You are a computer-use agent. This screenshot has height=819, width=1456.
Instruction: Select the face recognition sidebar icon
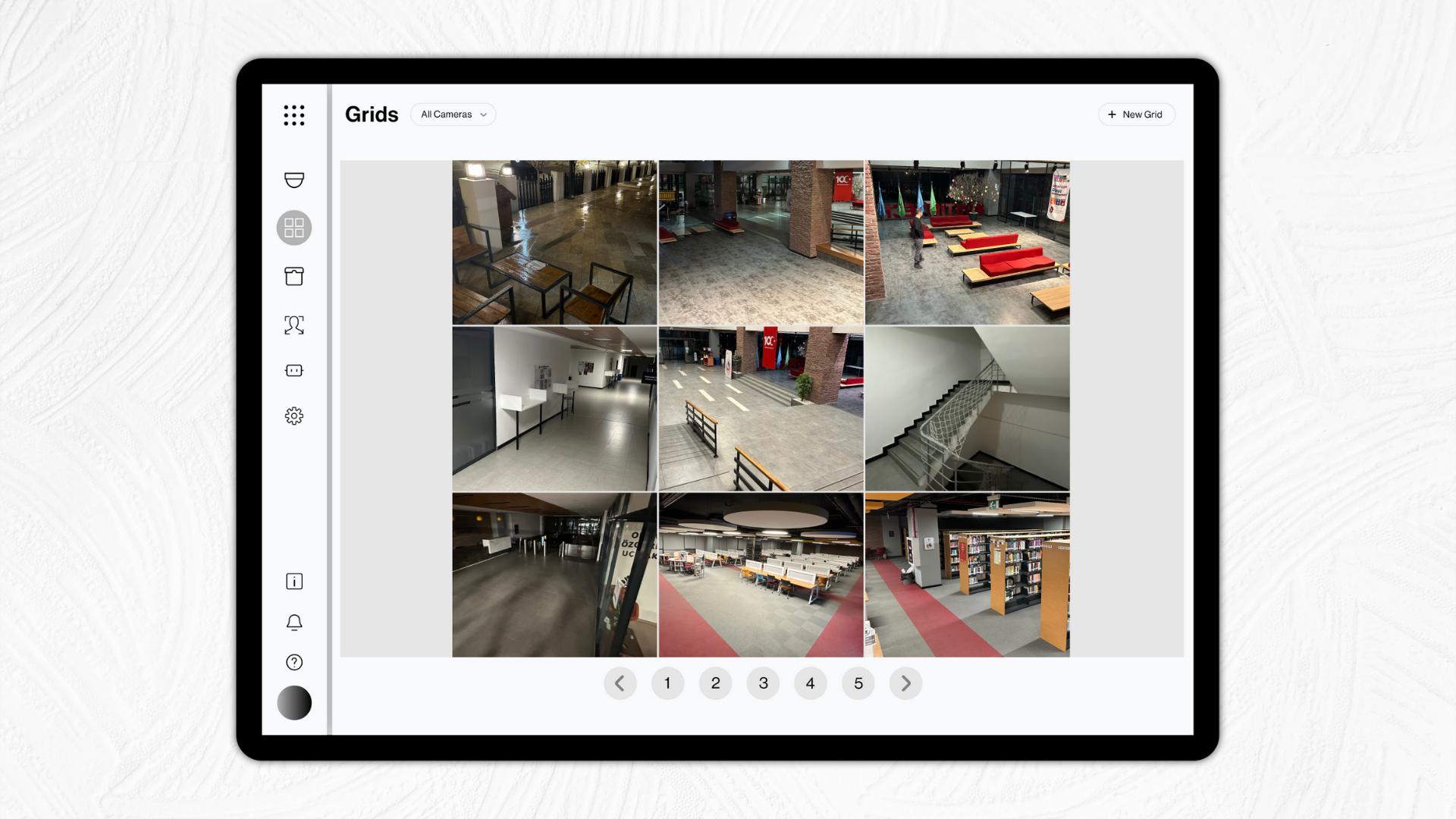tap(294, 325)
